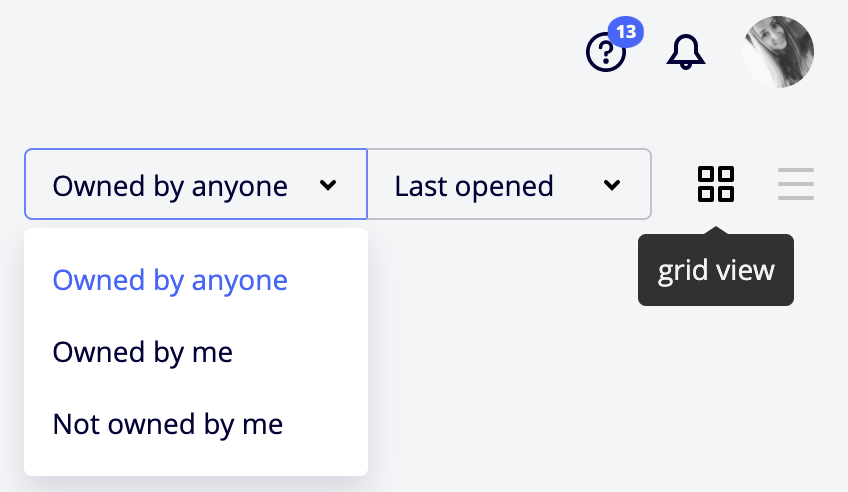Image resolution: width=848 pixels, height=492 pixels.
Task: Choose the Owned by me option
Action: click(x=143, y=352)
